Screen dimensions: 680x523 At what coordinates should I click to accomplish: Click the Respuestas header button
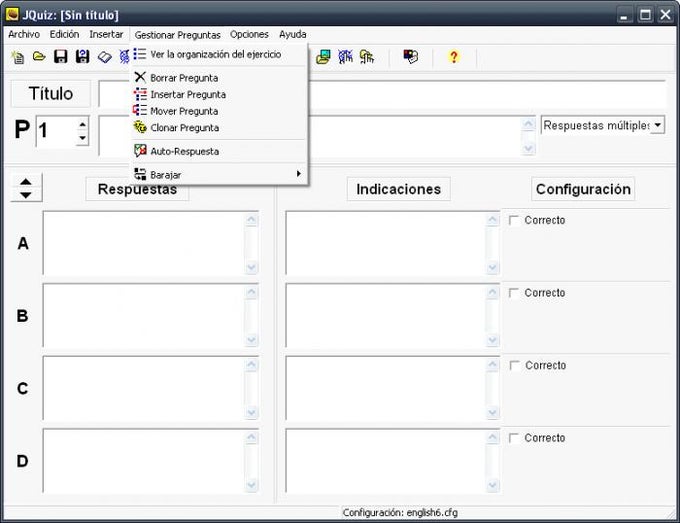point(137,189)
